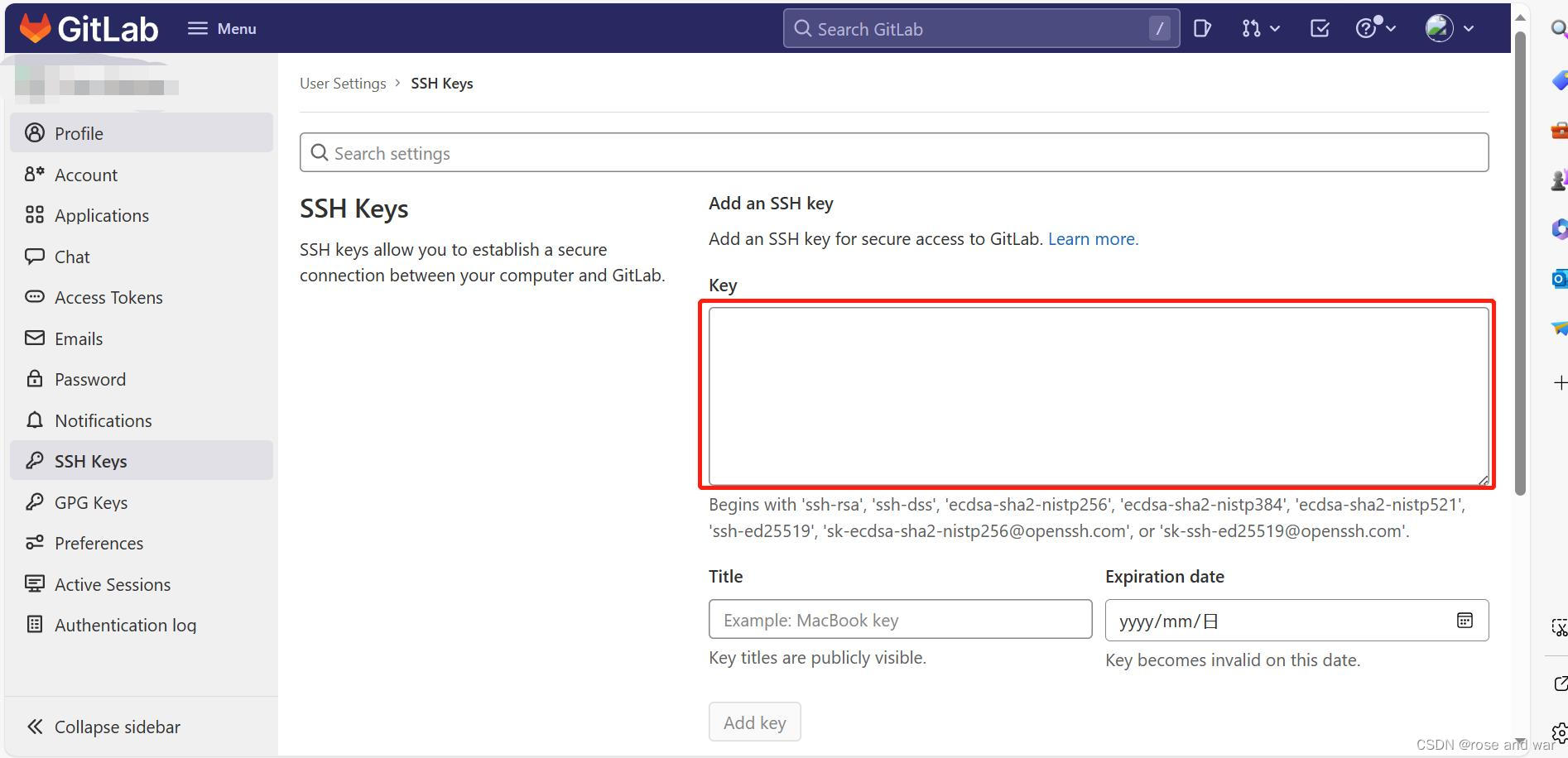Open Notifications settings

tap(142, 420)
